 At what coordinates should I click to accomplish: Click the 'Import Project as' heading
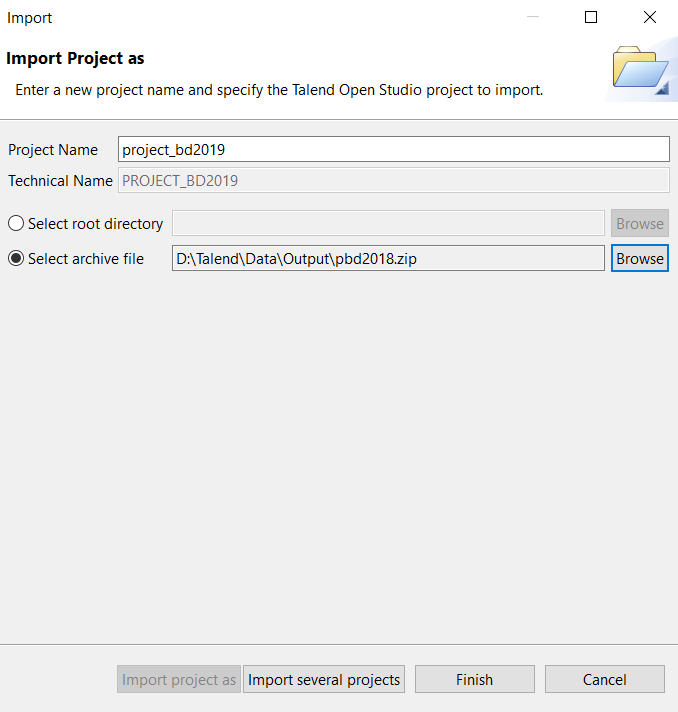75,58
